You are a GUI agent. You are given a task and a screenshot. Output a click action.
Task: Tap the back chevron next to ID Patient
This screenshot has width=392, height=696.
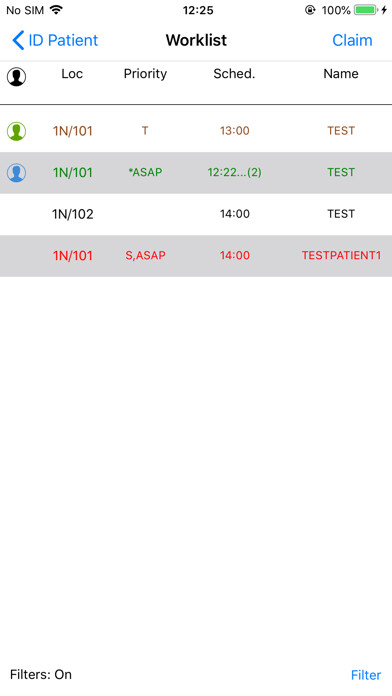coord(18,40)
